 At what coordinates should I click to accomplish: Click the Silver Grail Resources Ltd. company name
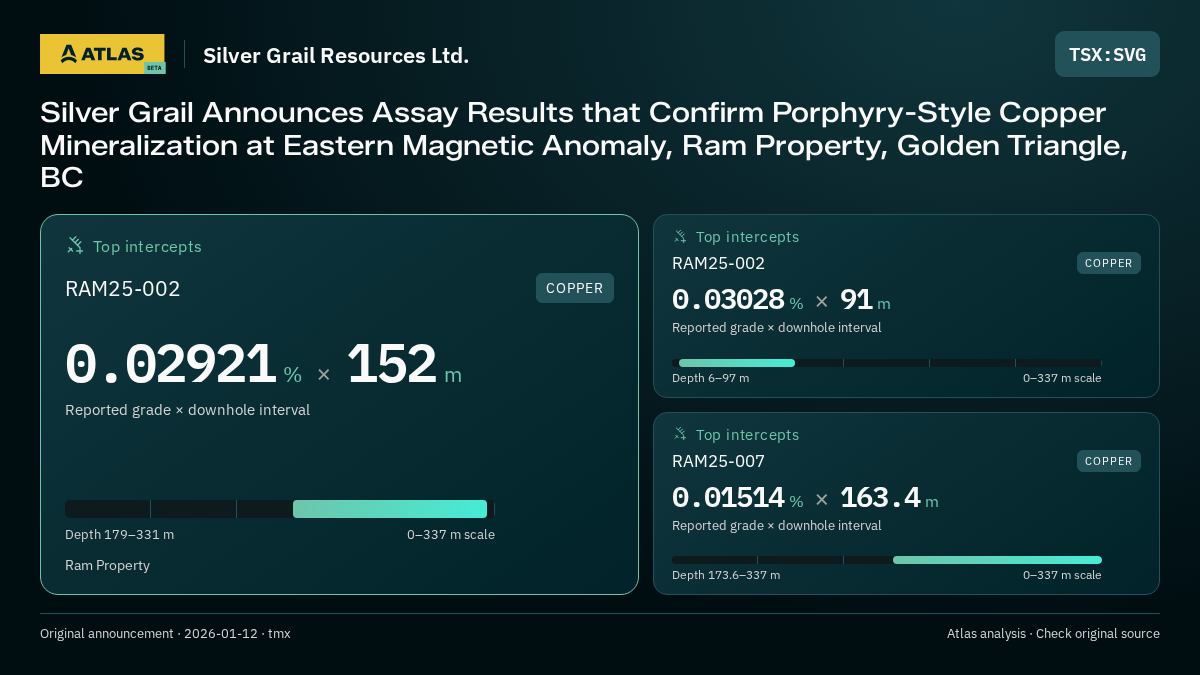[x=336, y=55]
